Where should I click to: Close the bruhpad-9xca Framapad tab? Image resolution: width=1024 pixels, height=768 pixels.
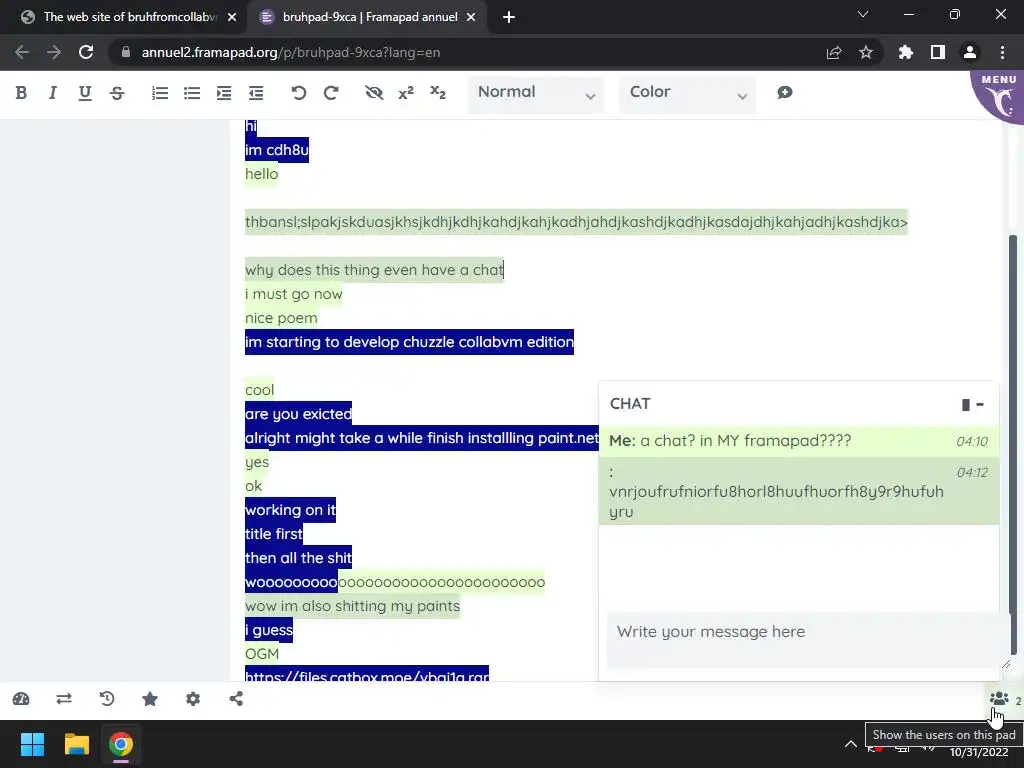[471, 17]
